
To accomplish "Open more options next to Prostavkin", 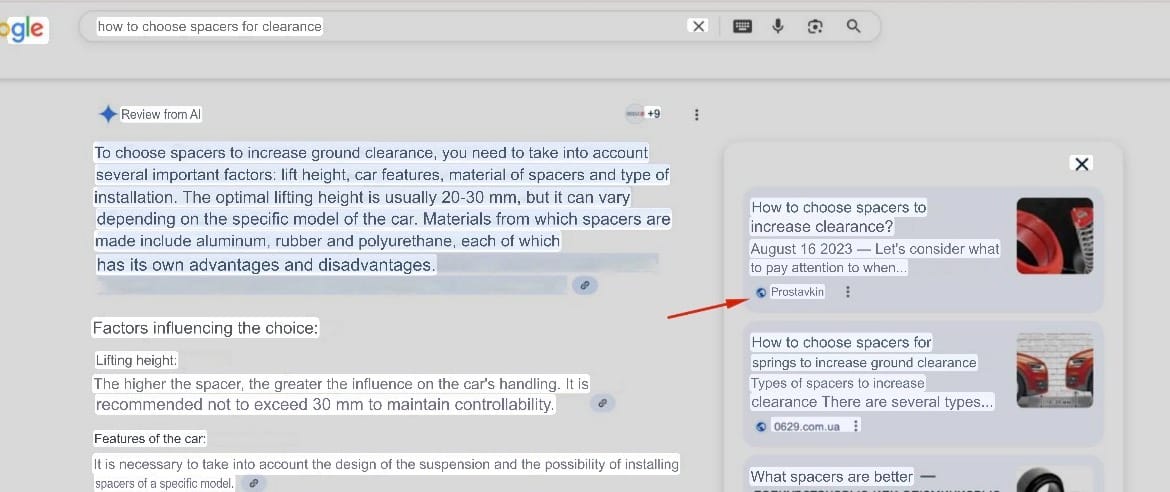I will click(848, 292).
